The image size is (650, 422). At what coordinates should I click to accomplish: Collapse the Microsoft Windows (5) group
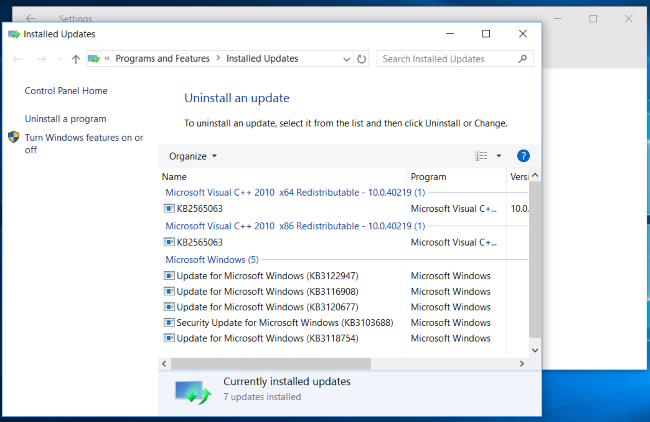211,259
